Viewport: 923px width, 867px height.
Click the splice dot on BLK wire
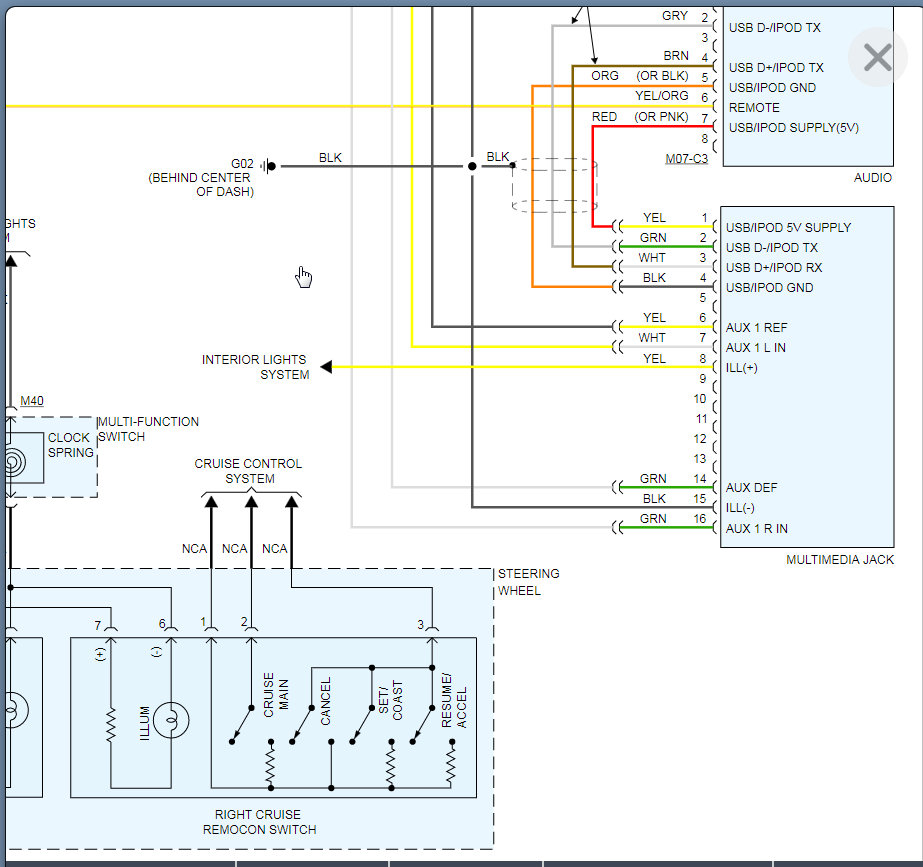[x=472, y=166]
